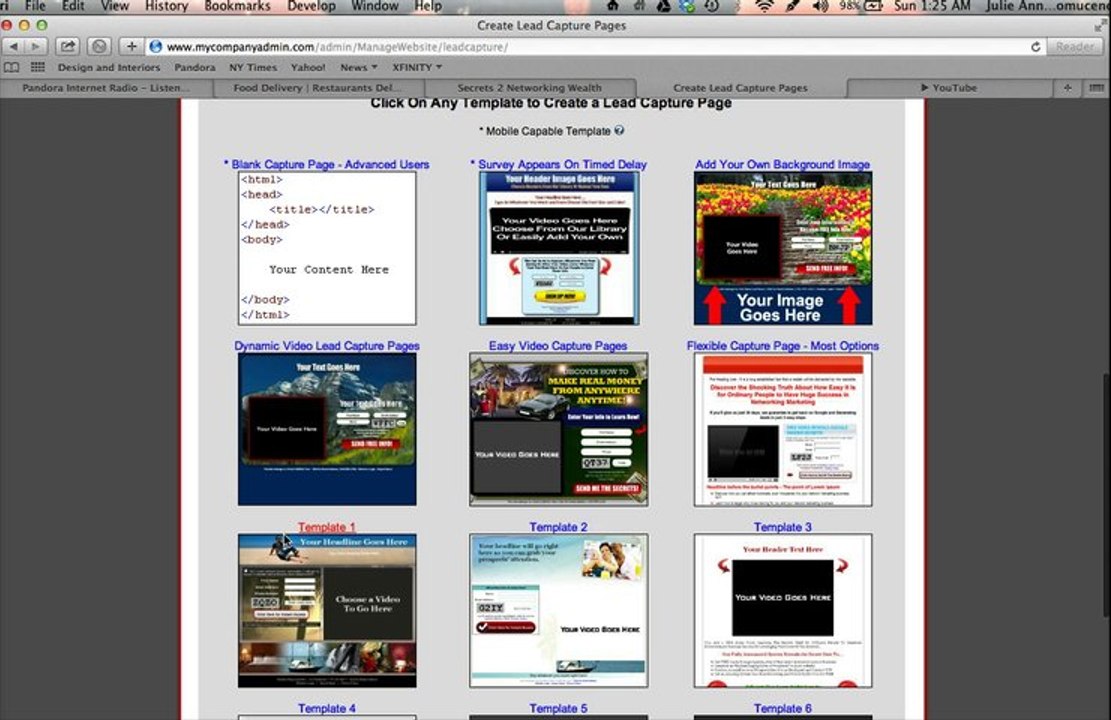Viewport: 1111px width, 720px height.
Task: Click the Wi-Fi icon in the menu bar
Action: coord(763,6)
